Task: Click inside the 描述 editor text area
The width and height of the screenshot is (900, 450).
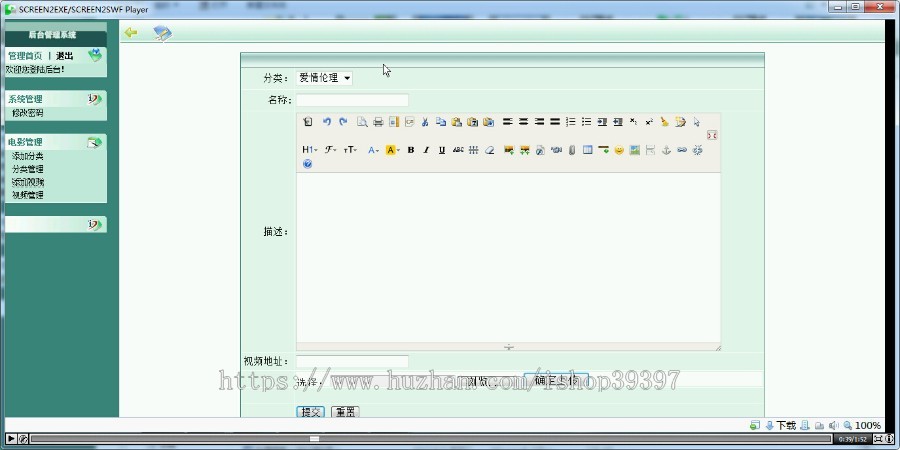Action: pyautogui.click(x=508, y=258)
